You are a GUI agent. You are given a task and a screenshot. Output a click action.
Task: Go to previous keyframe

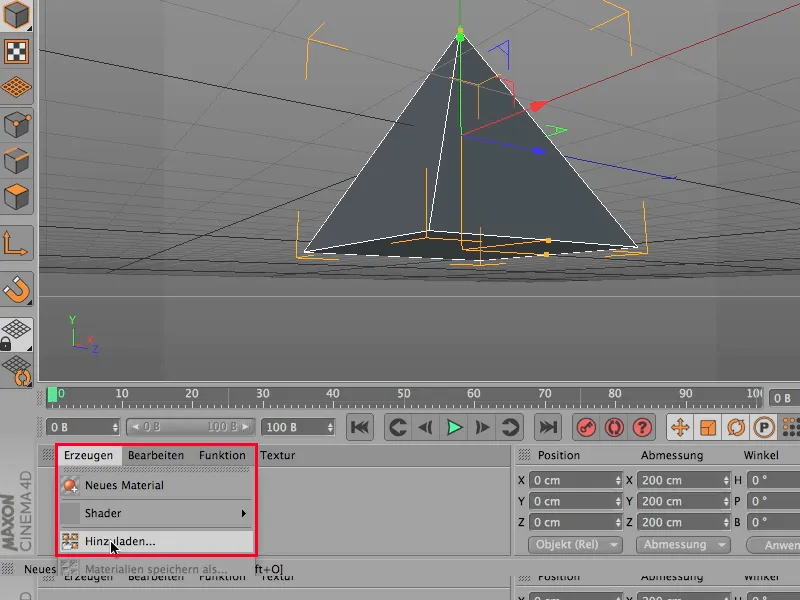coord(397,427)
